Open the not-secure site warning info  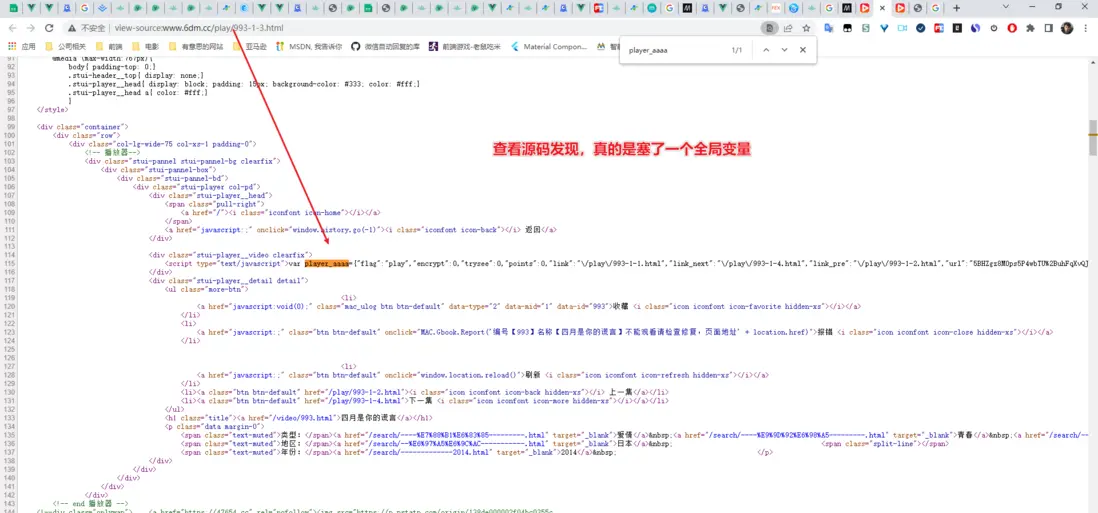[86, 29]
